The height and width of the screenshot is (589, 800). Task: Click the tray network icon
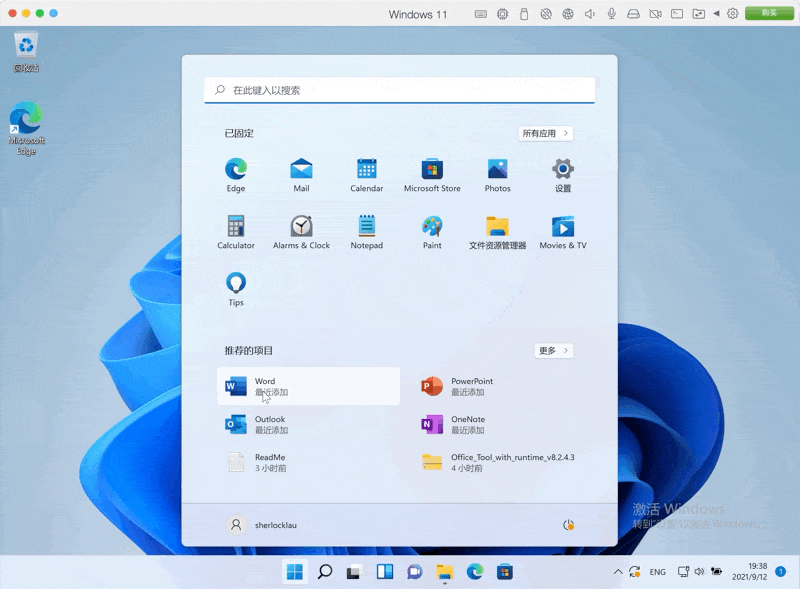(683, 572)
